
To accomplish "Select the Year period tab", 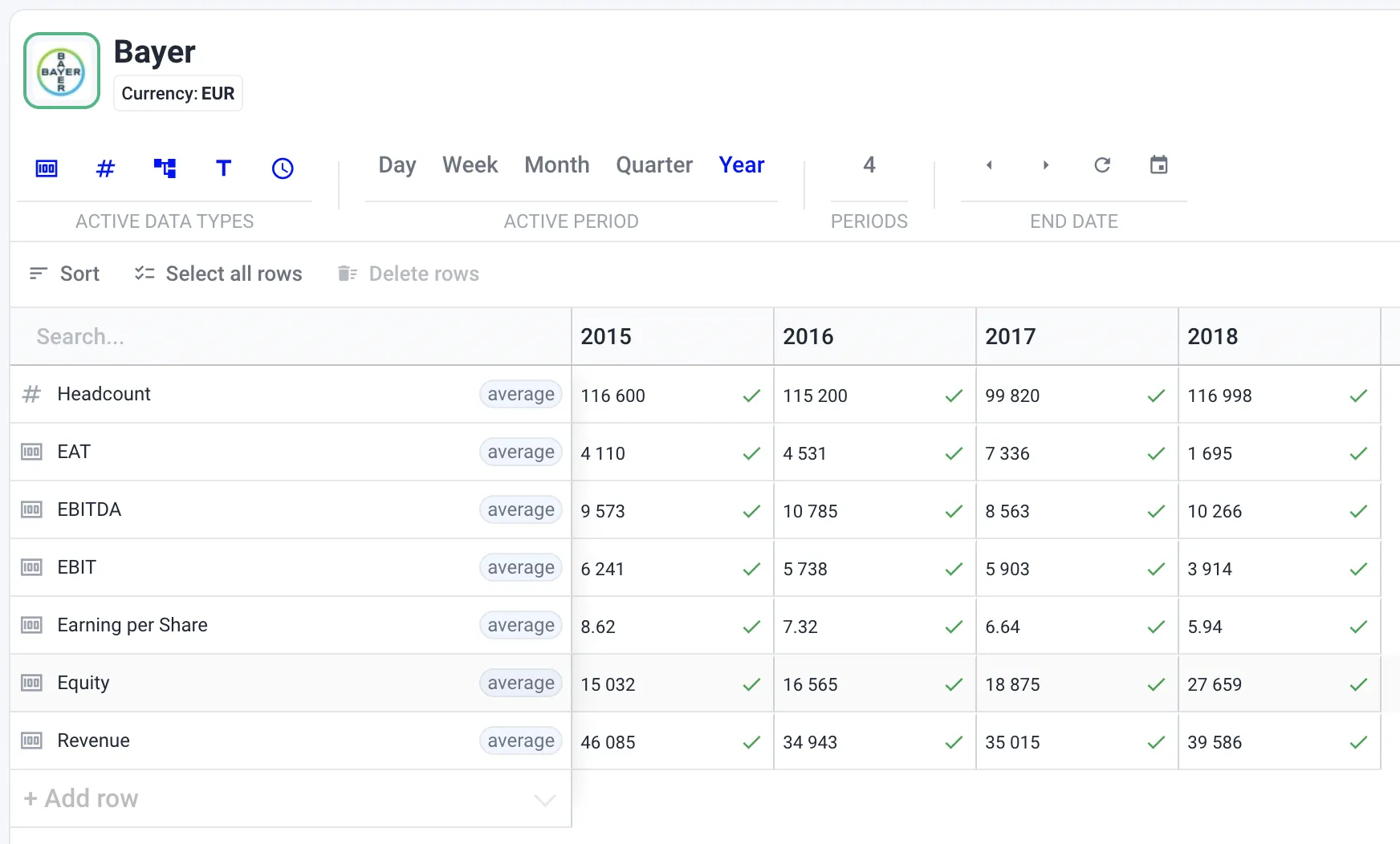I will click(x=742, y=164).
